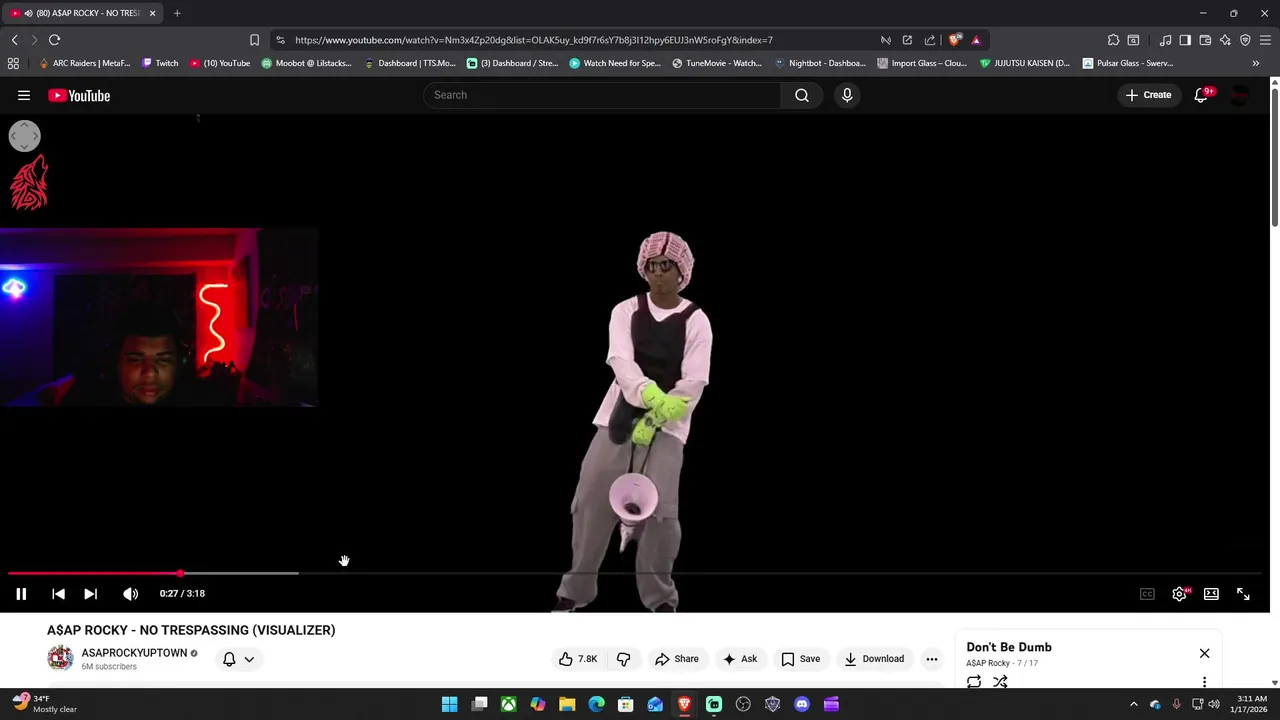1280x720 pixels.
Task: Click the browser address bar URL
Action: click(x=534, y=40)
